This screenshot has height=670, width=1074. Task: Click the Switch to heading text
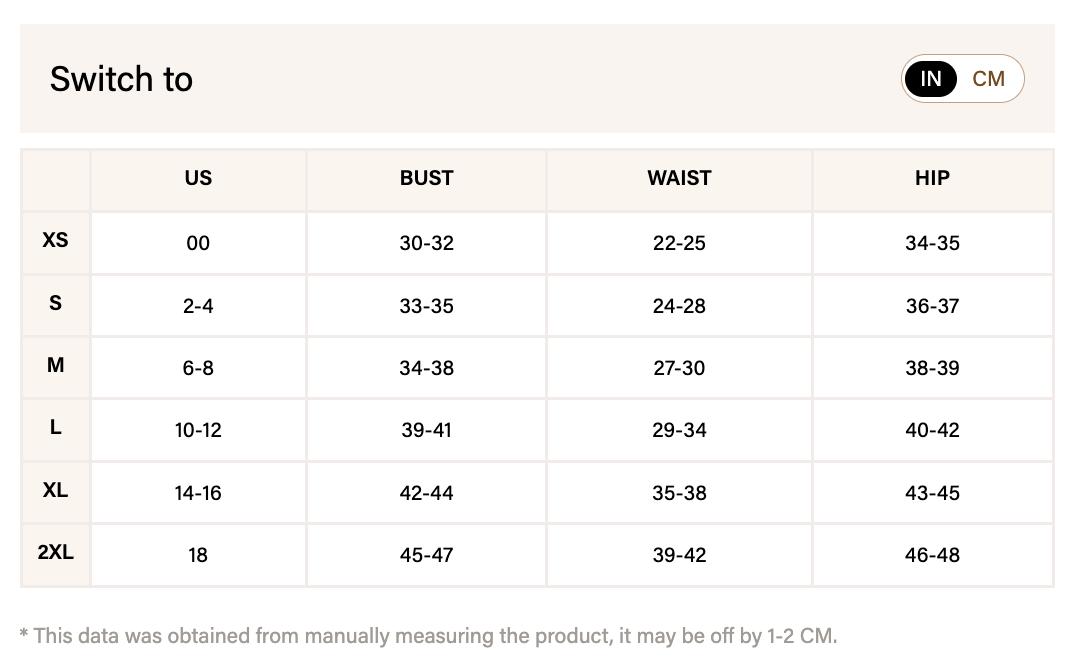point(122,79)
